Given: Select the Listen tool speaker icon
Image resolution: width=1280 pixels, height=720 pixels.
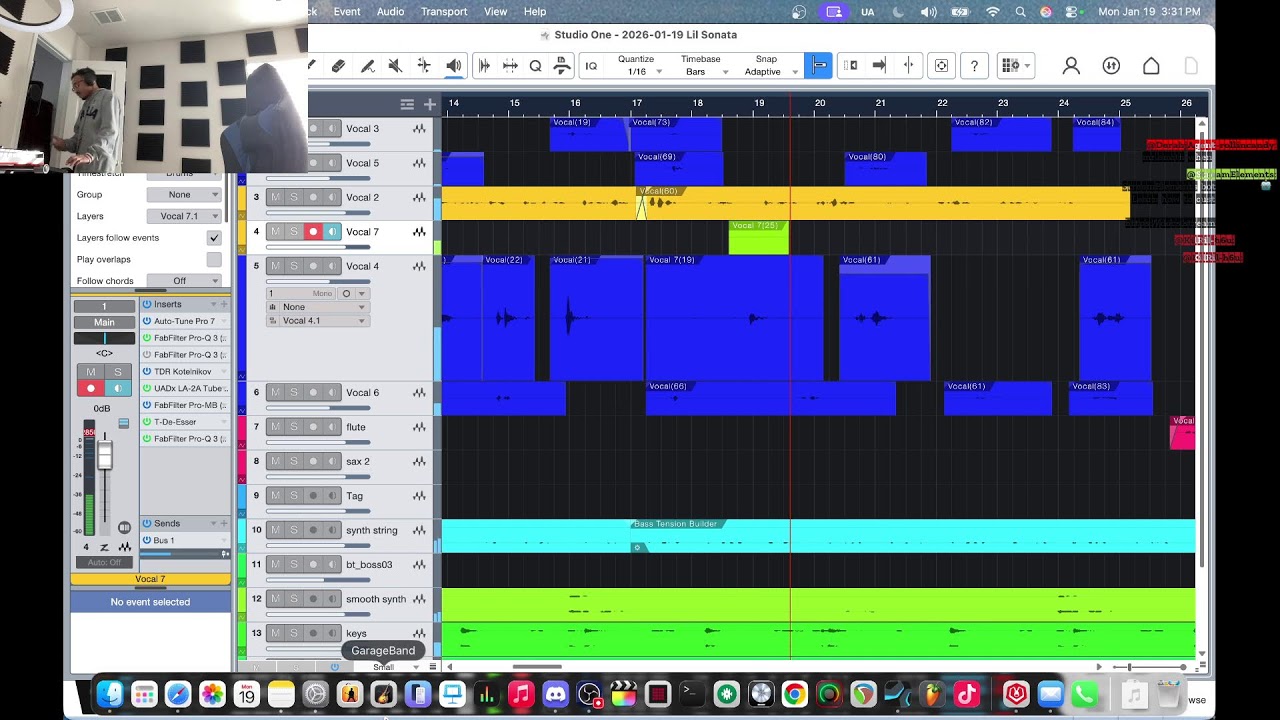Looking at the screenshot, I should click(x=453, y=66).
